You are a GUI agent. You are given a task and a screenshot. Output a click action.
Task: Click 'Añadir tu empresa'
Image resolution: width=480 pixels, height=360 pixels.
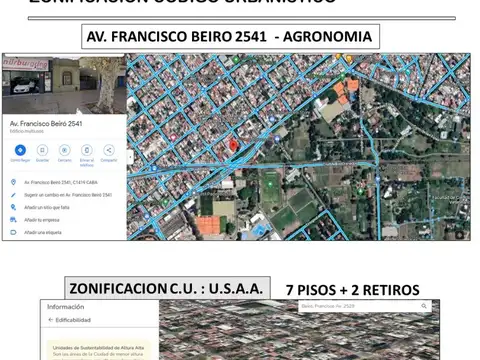(42, 220)
